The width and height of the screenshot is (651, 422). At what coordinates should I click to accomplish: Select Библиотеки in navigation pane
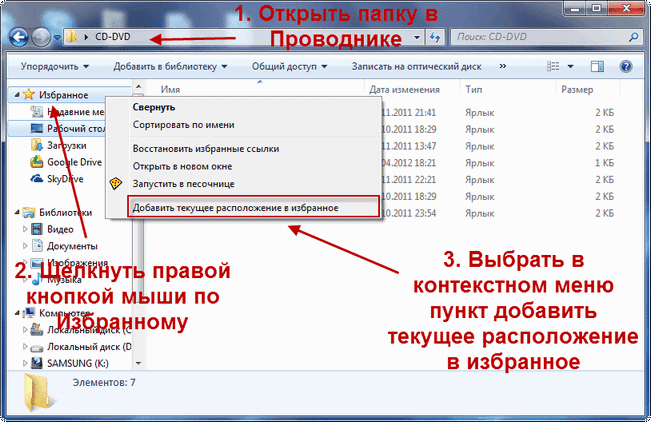(x=66, y=213)
